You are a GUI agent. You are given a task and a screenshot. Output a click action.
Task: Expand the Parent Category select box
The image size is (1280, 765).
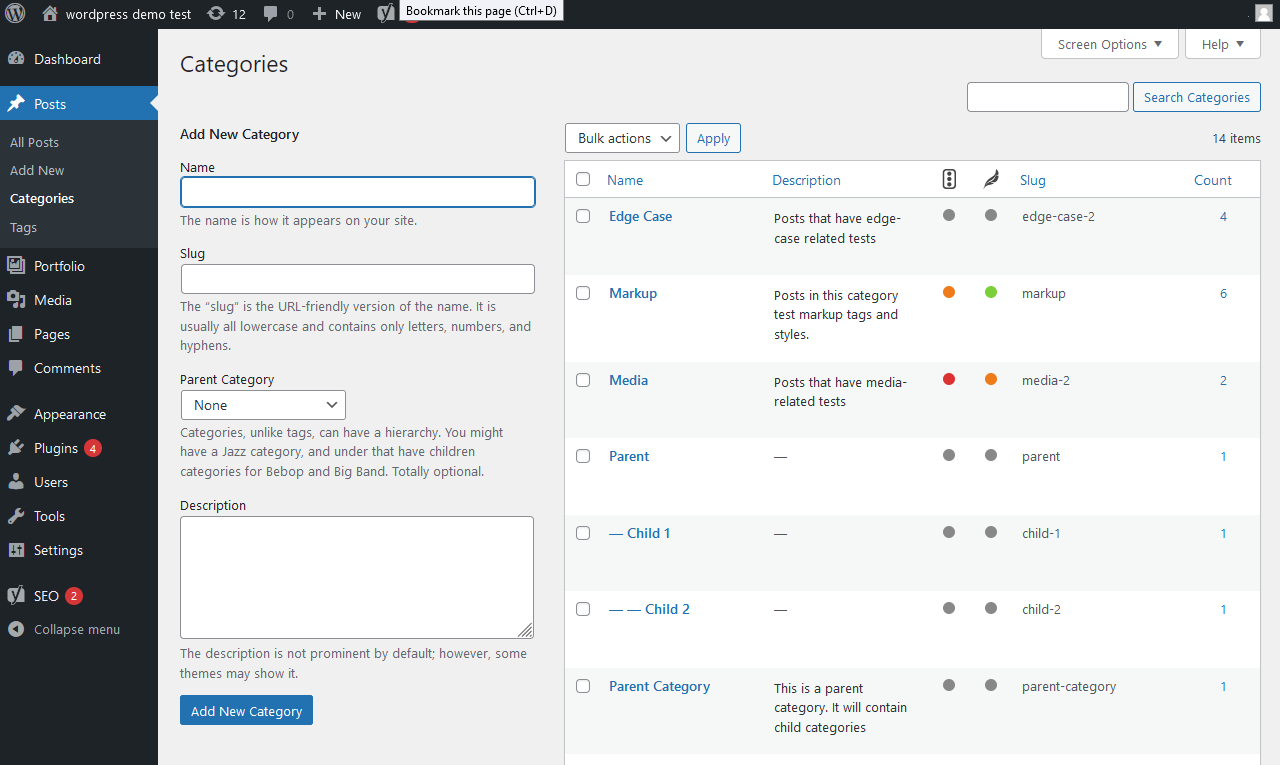[x=263, y=405]
